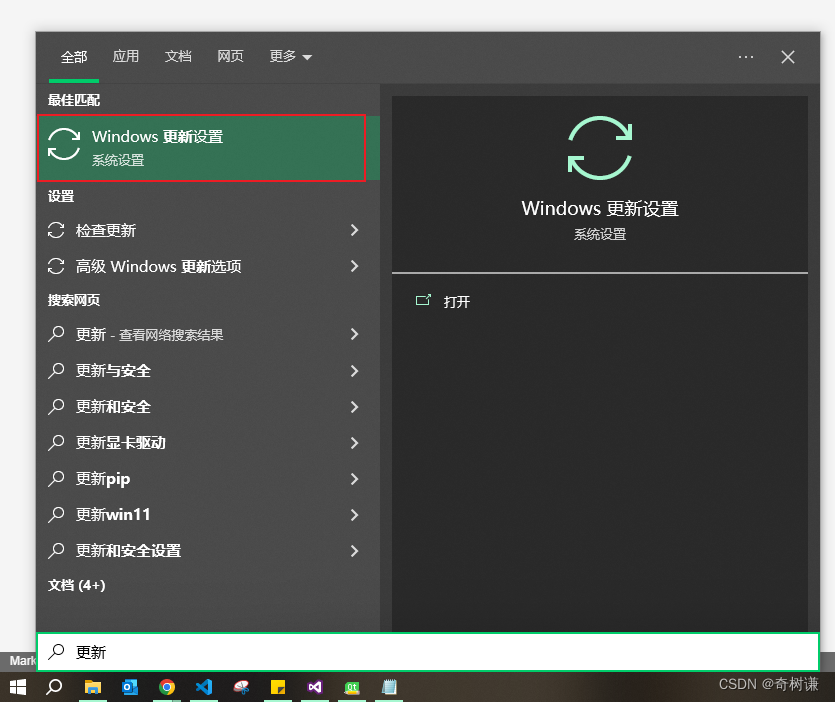Select 高级 Windows 更新选项 result
The image size is (835, 702).
click(x=208, y=266)
